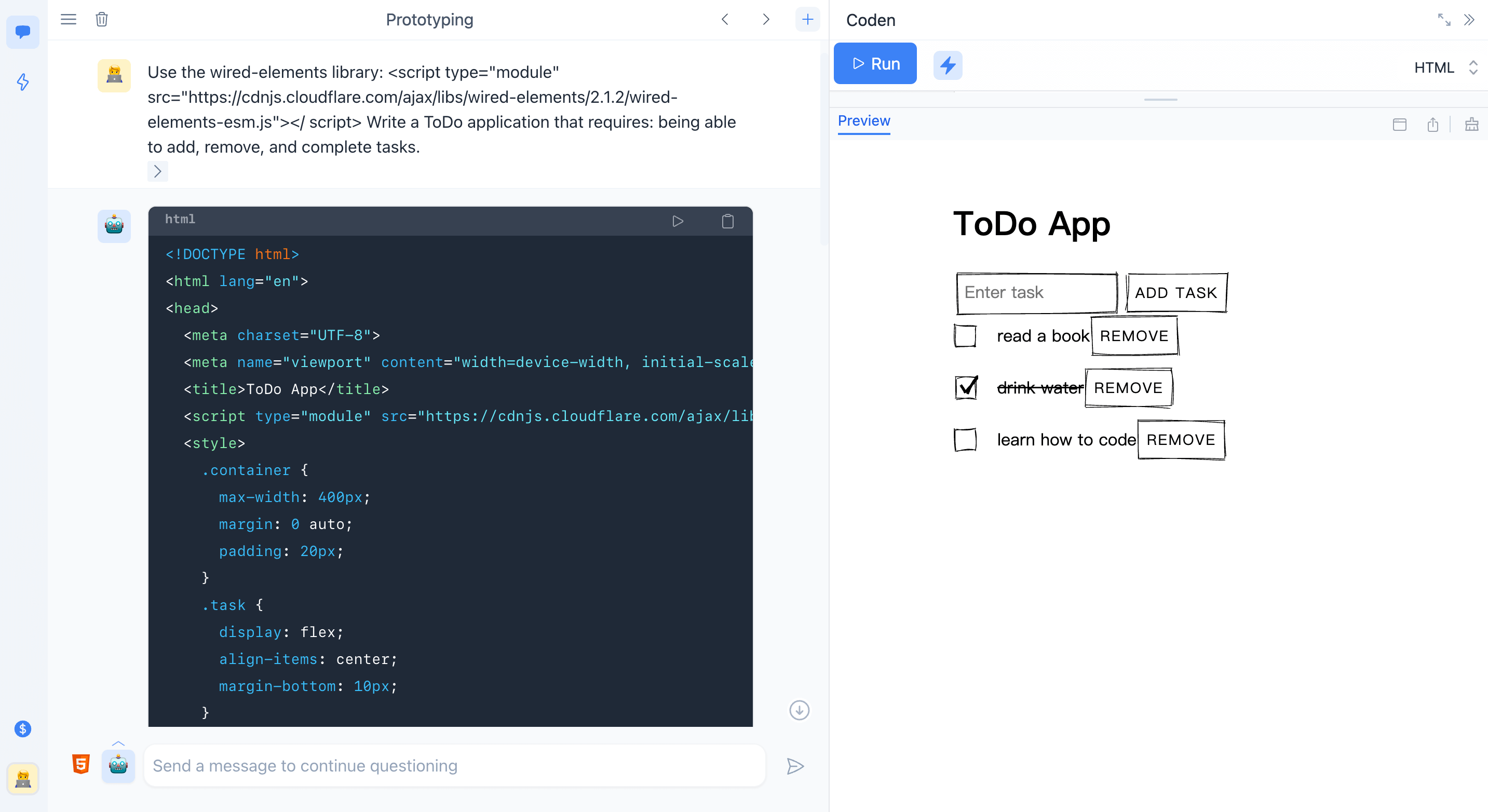Run the code block with its play icon
This screenshot has width=1488, height=812.
678,221
